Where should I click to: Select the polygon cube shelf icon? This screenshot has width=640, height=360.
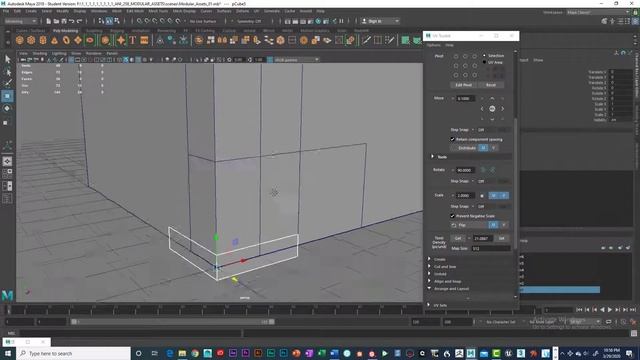31,40
